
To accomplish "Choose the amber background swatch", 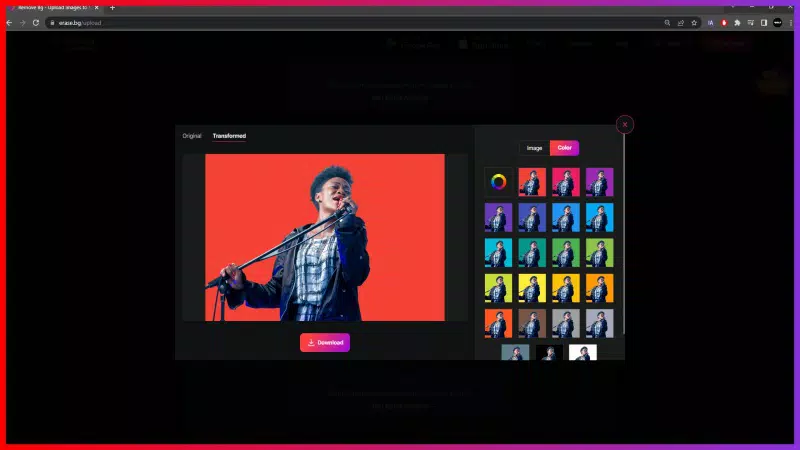I will [566, 288].
